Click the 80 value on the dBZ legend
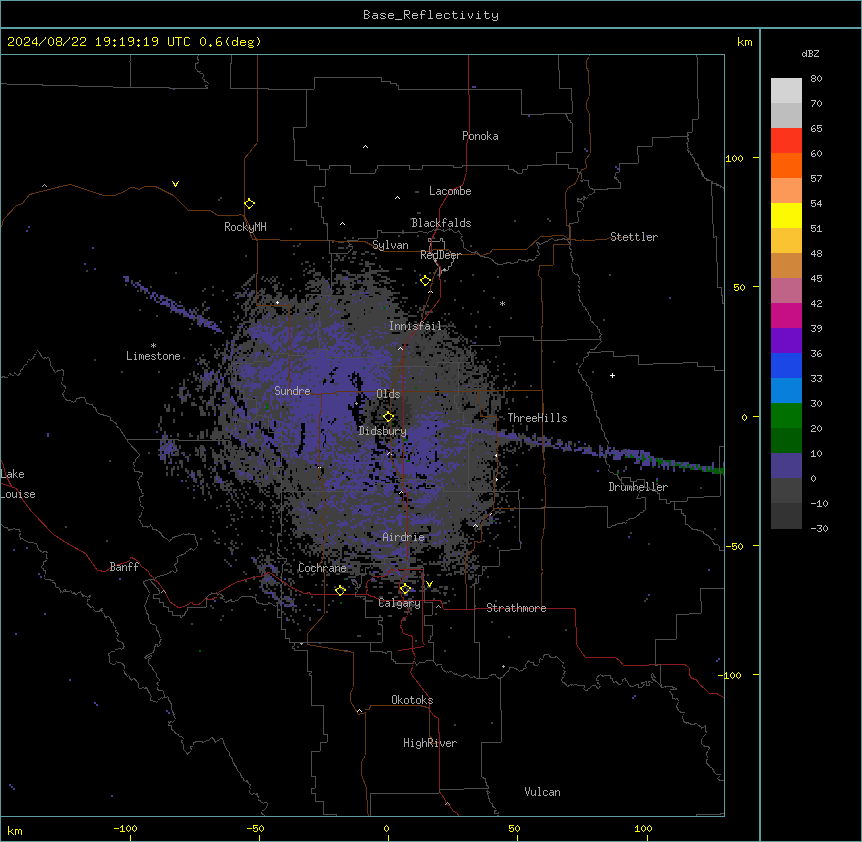This screenshot has height=842, width=862. click(x=816, y=79)
